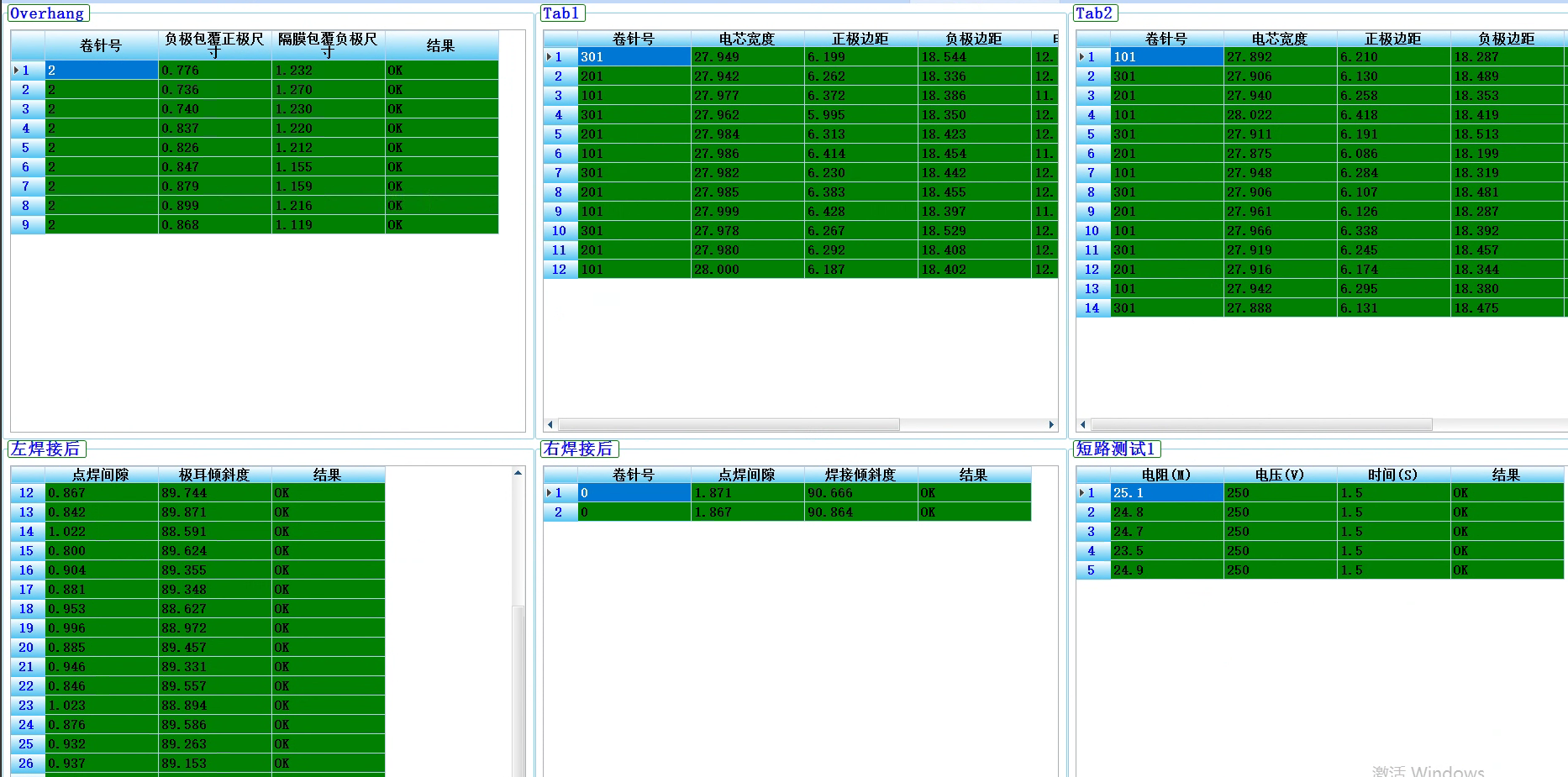Select 左焊接后 cell with value 88.627
This screenshot has width=1568, height=777.
click(x=215, y=609)
